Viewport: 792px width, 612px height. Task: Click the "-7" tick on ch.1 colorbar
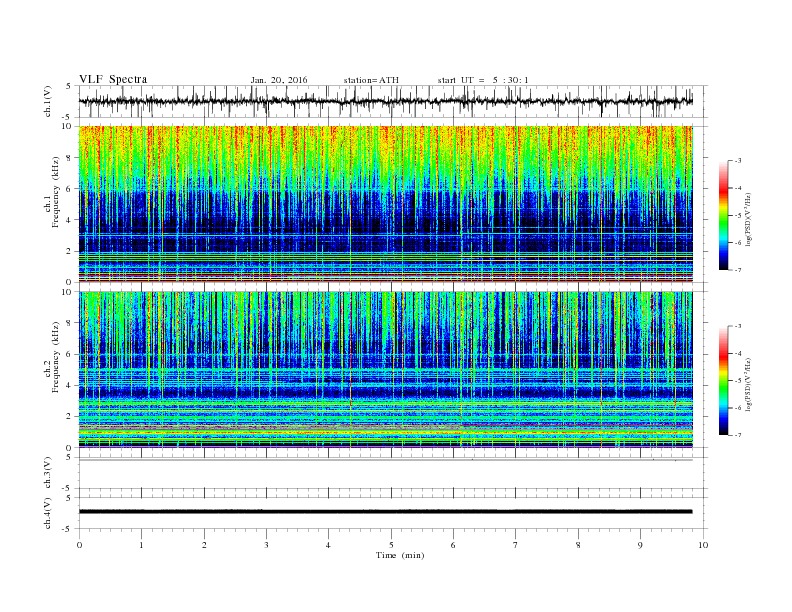tap(737, 270)
